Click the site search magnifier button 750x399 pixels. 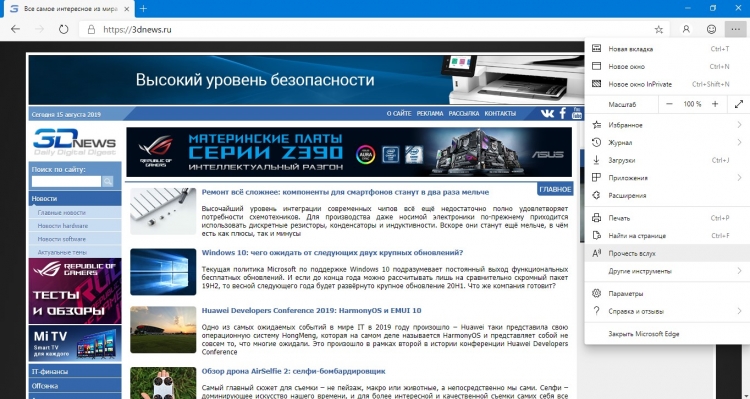pos(108,181)
